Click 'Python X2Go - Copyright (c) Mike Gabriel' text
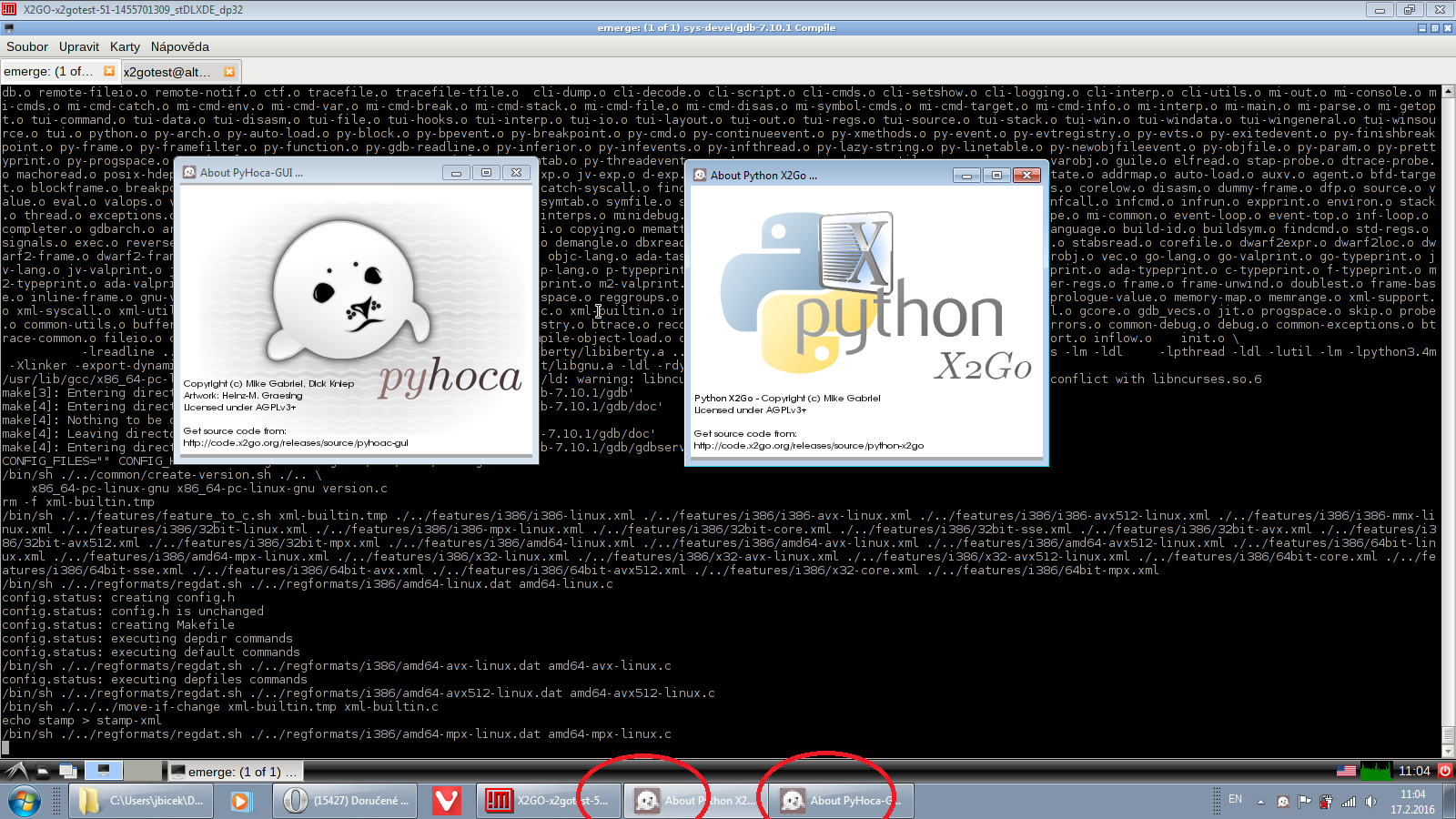The height and width of the screenshot is (819, 1456). pyautogui.click(x=787, y=398)
